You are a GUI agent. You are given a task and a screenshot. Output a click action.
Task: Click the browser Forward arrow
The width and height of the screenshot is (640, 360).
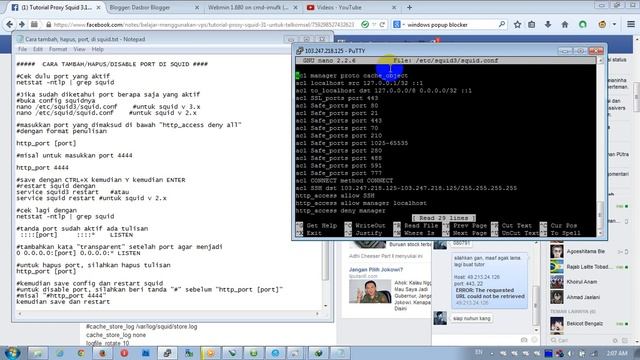click(22, 24)
